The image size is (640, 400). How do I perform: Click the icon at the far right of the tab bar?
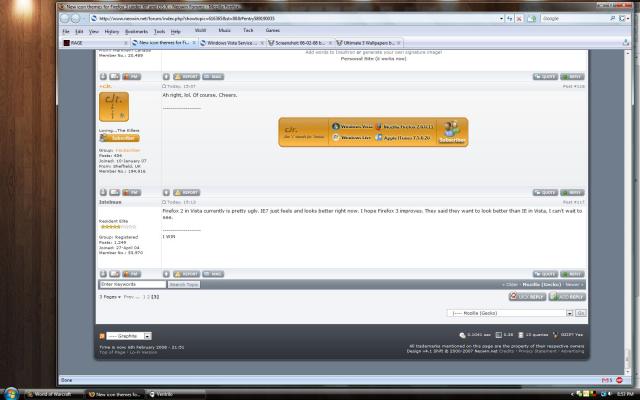(626, 42)
